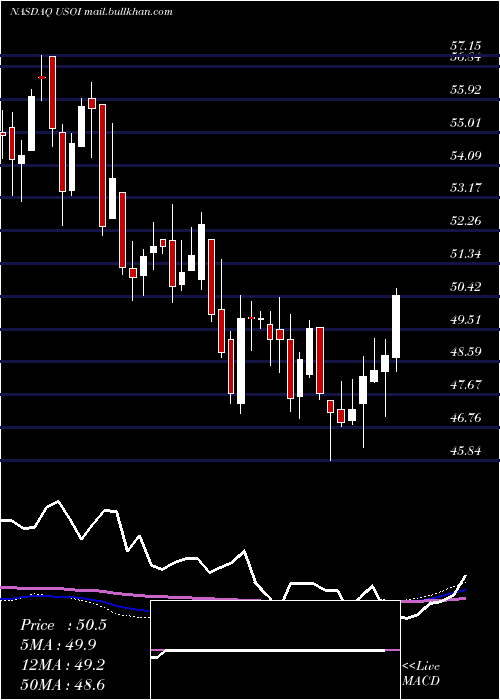Click the 46.76 price axis label
This screenshot has width=500, height=700.
point(466,418)
